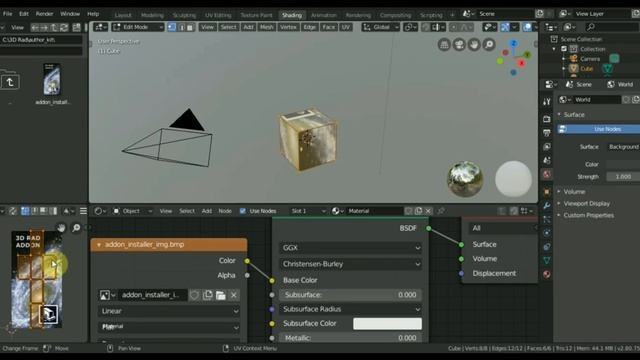The width and height of the screenshot is (640, 360).
Task: Open the Linear interpolation dropdown
Action: pyautogui.click(x=169, y=311)
